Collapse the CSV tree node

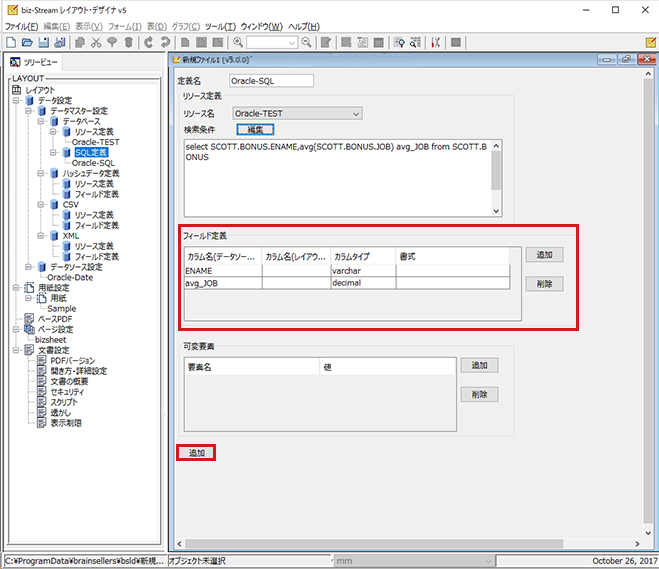point(41,205)
